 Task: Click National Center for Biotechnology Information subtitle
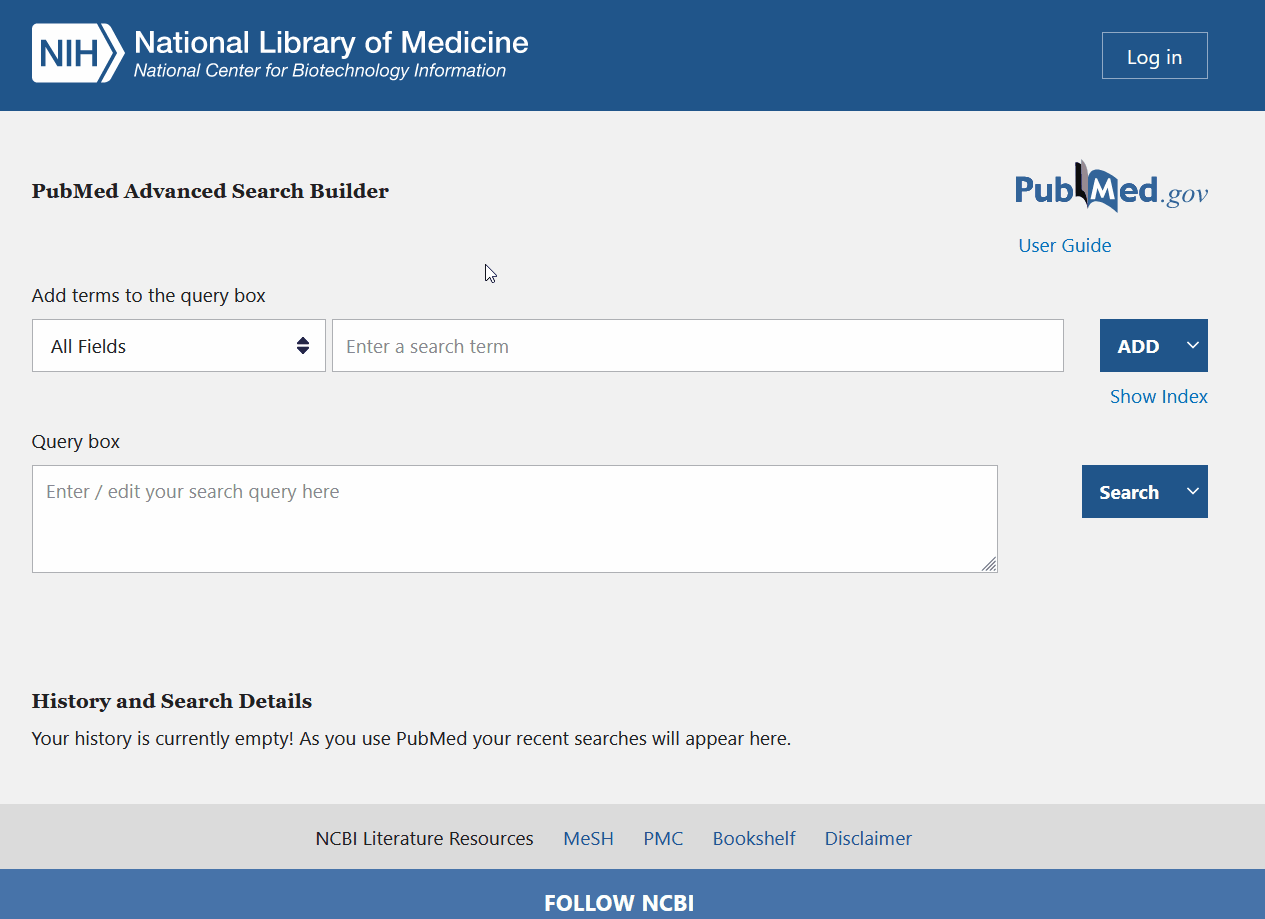pyautogui.click(x=320, y=71)
